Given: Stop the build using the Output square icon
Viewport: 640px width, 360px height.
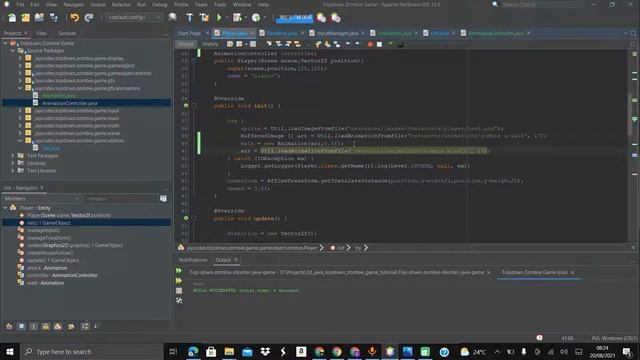Looking at the screenshot, I should tap(179, 291).
